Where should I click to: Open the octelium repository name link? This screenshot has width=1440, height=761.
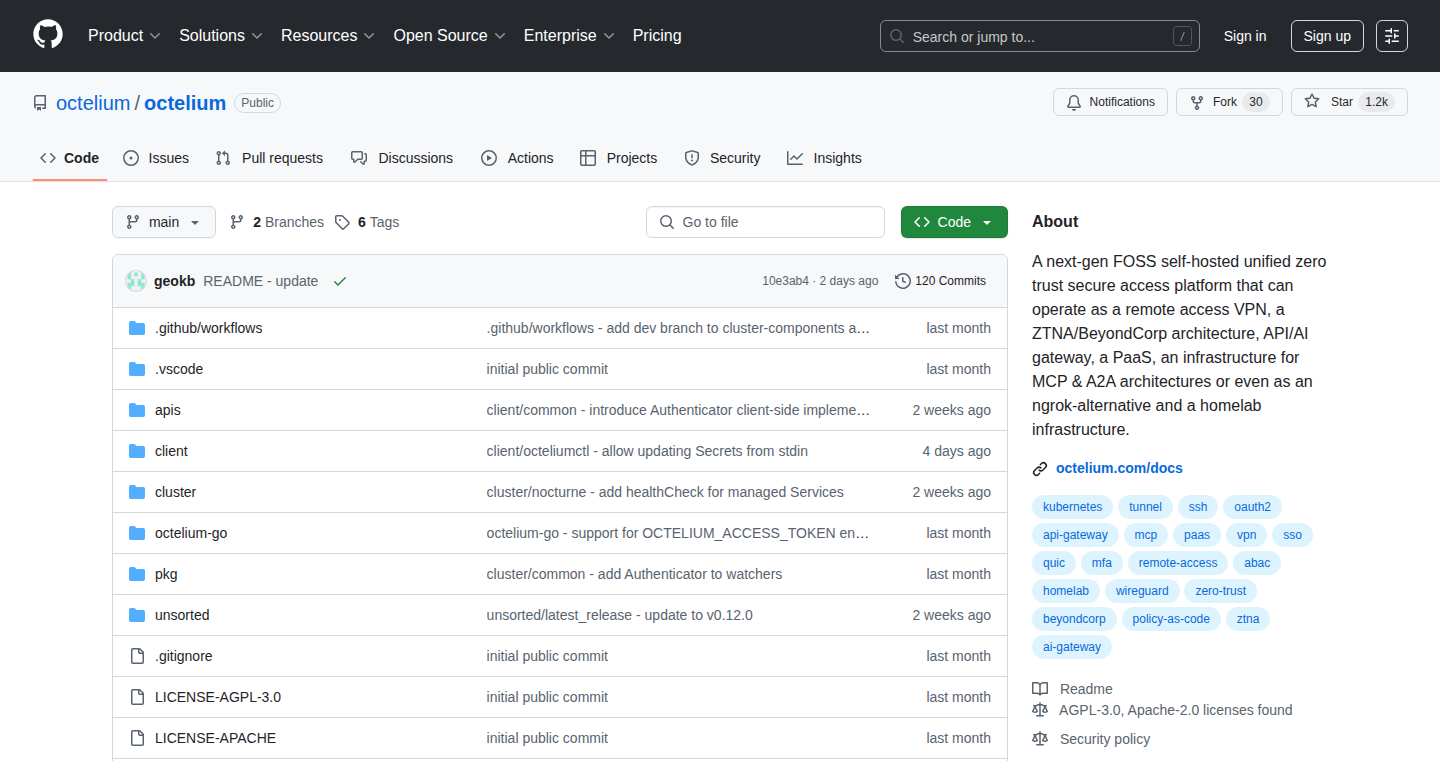(x=185, y=103)
